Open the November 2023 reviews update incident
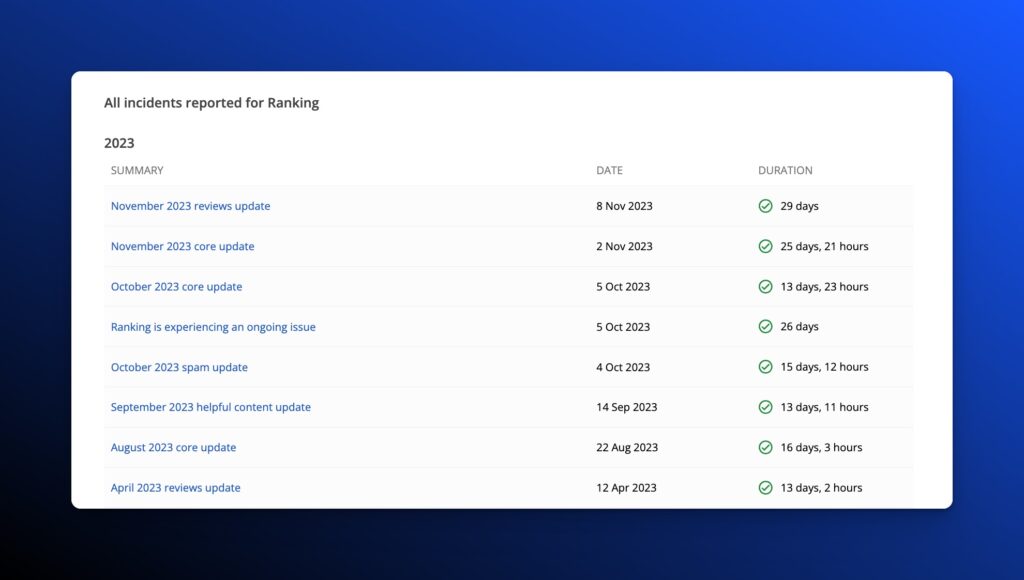Image resolution: width=1024 pixels, height=580 pixels. point(190,206)
